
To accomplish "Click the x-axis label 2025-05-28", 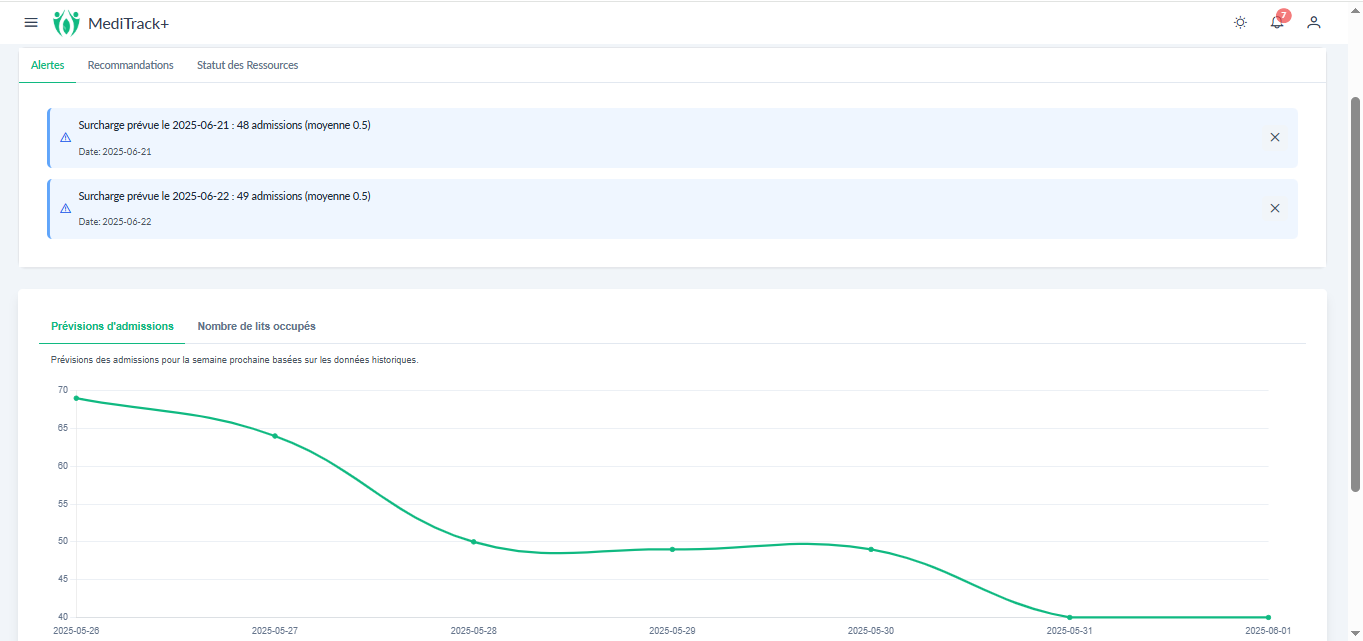I will (474, 631).
